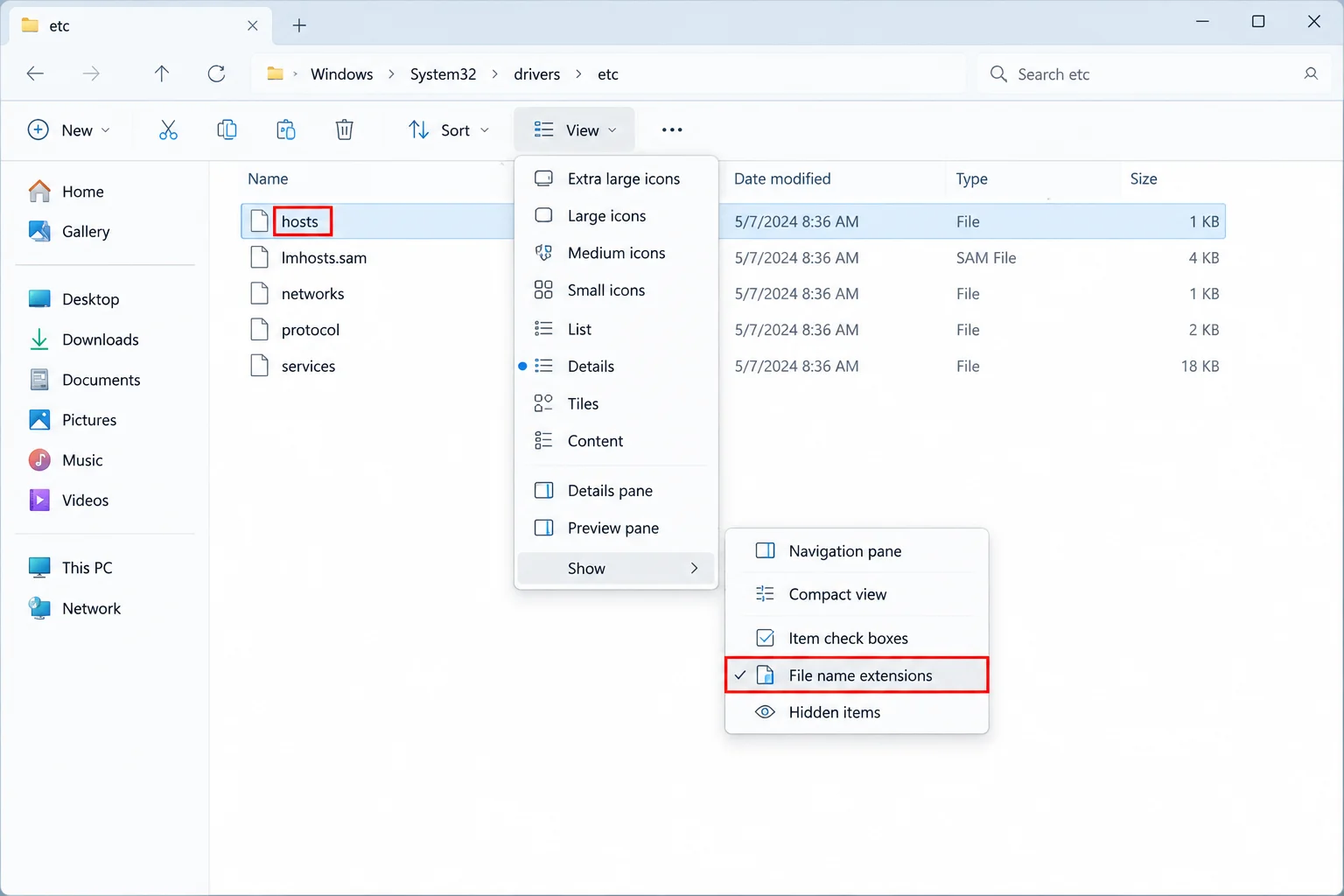The width and height of the screenshot is (1344, 896).
Task: Choose Medium icons view
Action: tap(616, 253)
